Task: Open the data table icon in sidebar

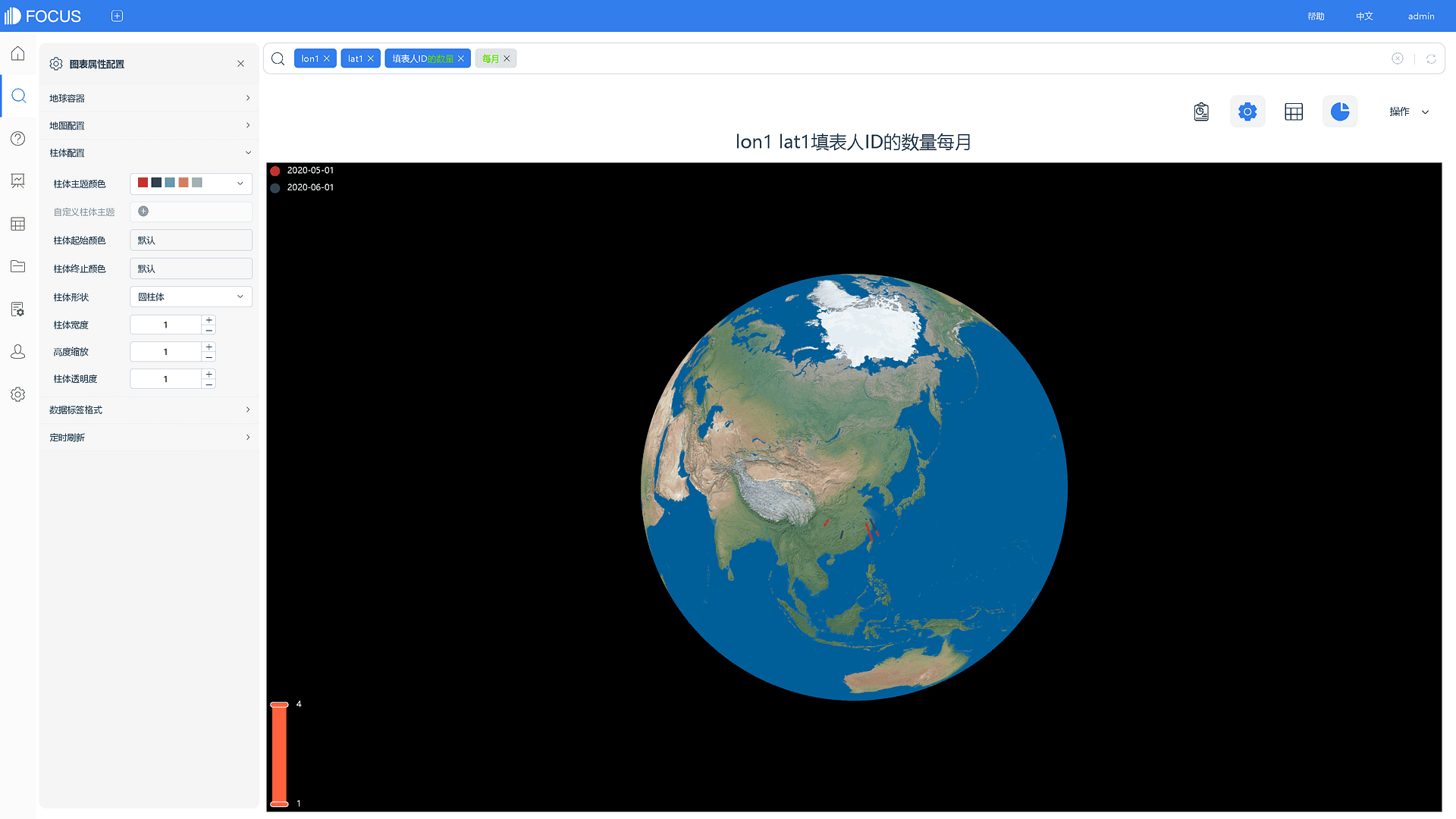Action: [x=18, y=224]
